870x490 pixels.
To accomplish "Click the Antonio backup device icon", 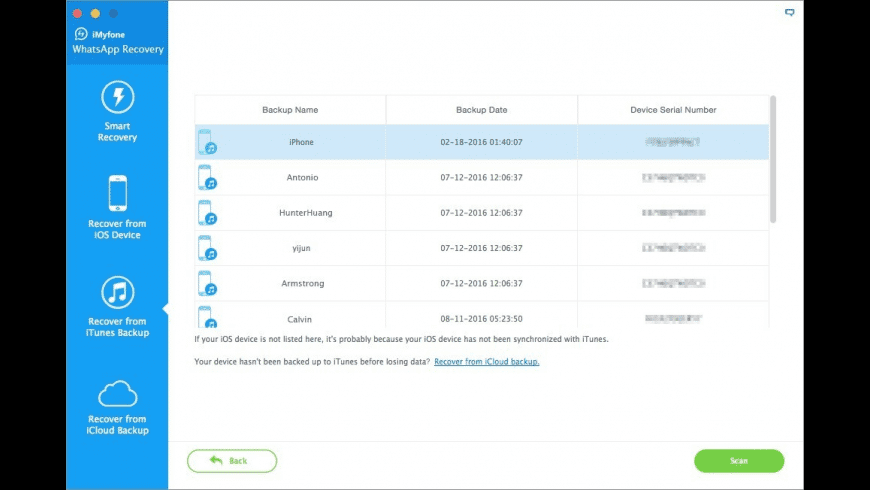I will coord(207,177).
